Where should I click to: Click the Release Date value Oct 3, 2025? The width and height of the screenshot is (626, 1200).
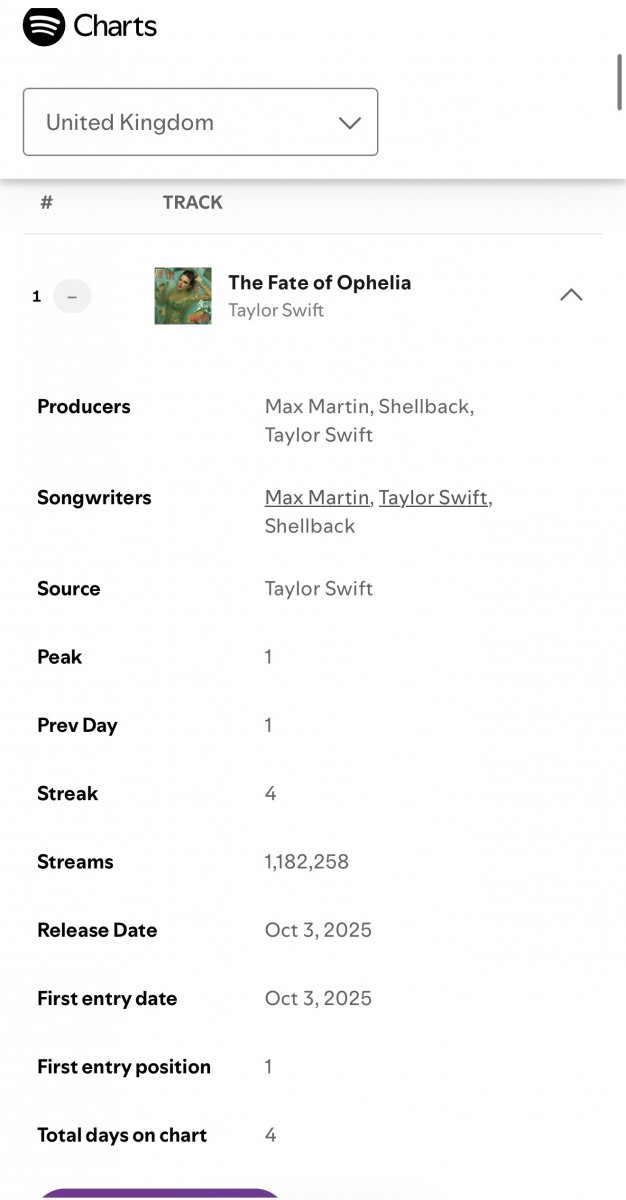[318, 930]
